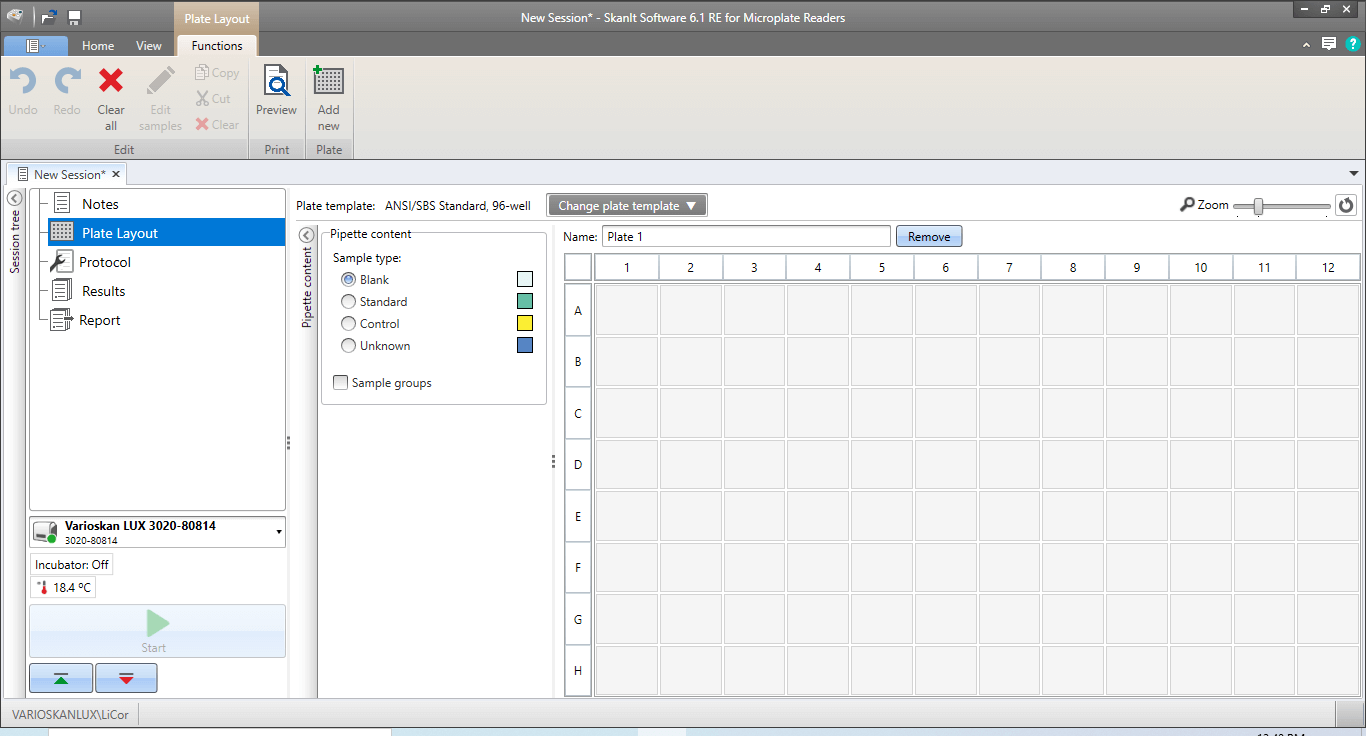The image size is (1366, 736).
Task: Collapse the Pipette content panel
Action: tap(307, 234)
